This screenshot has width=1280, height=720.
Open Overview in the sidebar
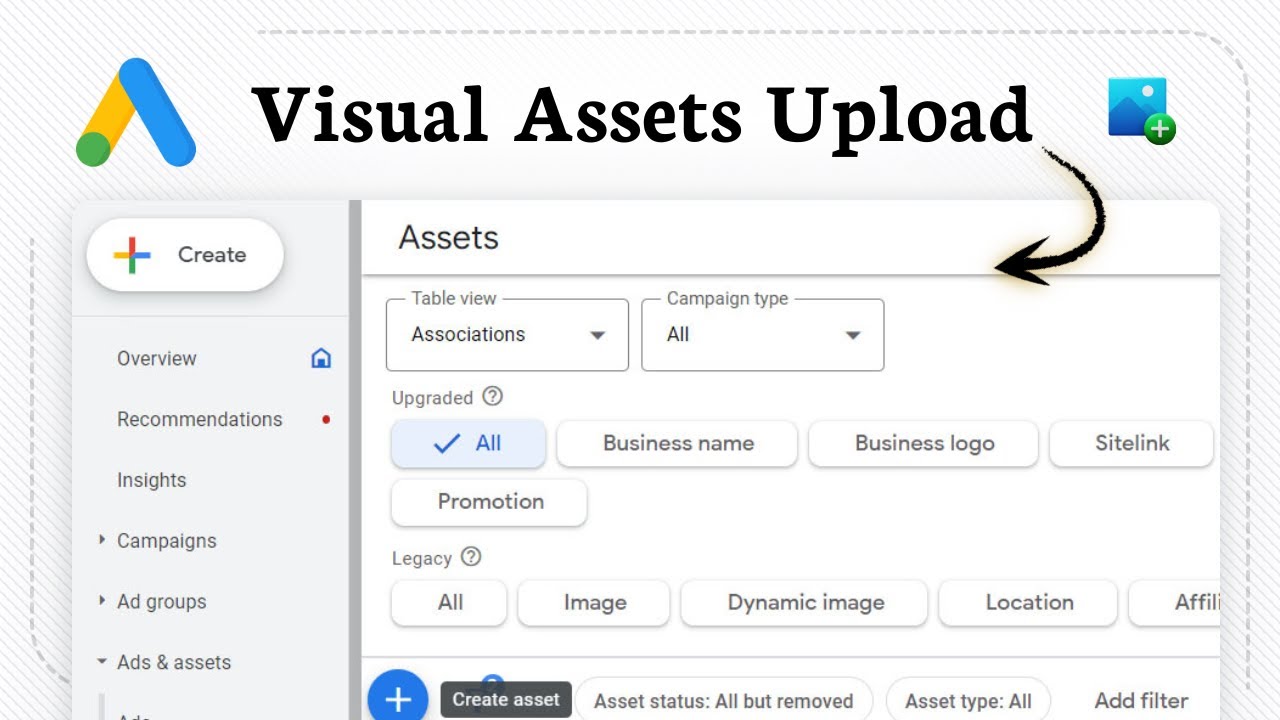157,358
